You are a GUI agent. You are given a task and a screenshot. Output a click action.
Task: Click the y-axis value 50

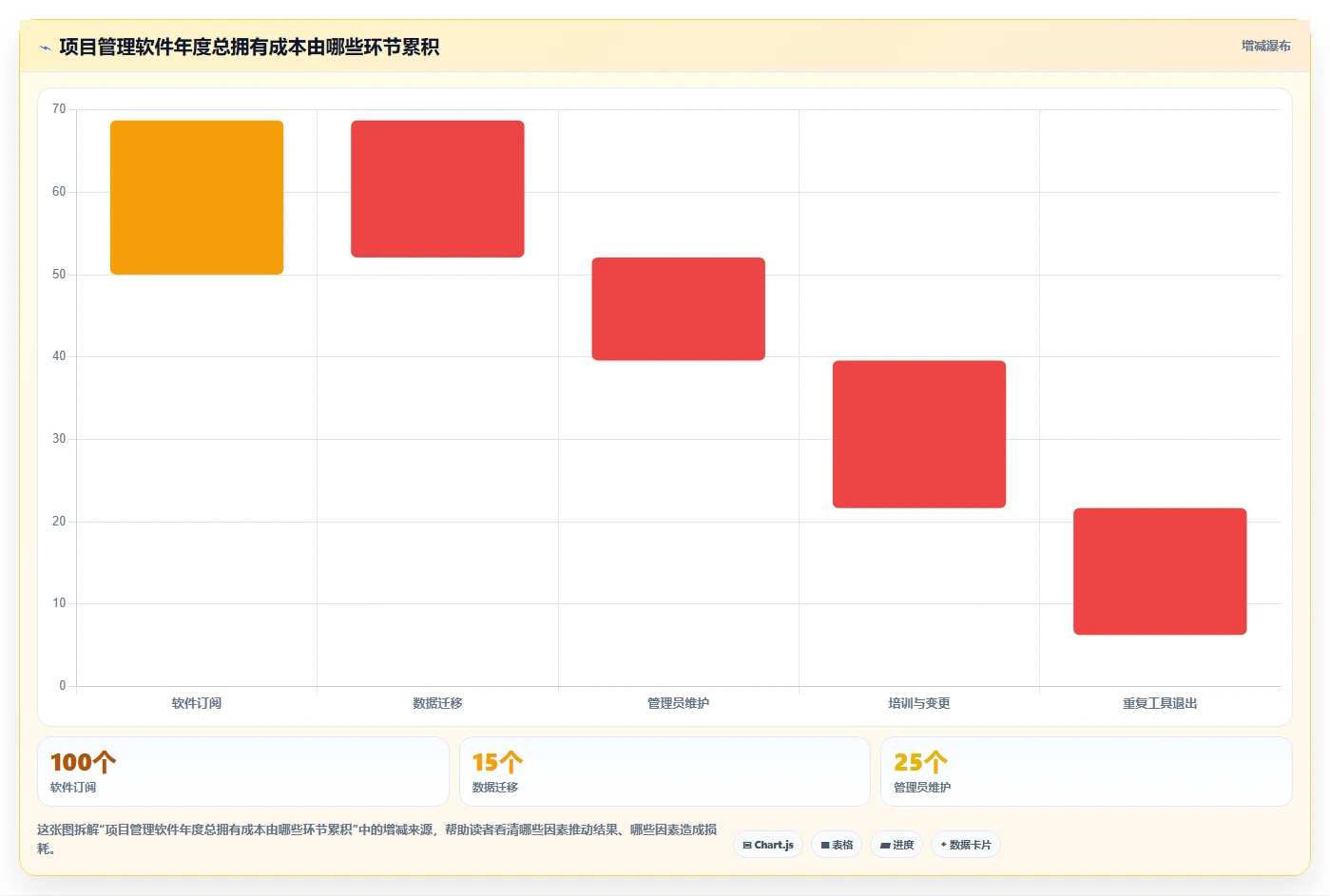tap(59, 275)
